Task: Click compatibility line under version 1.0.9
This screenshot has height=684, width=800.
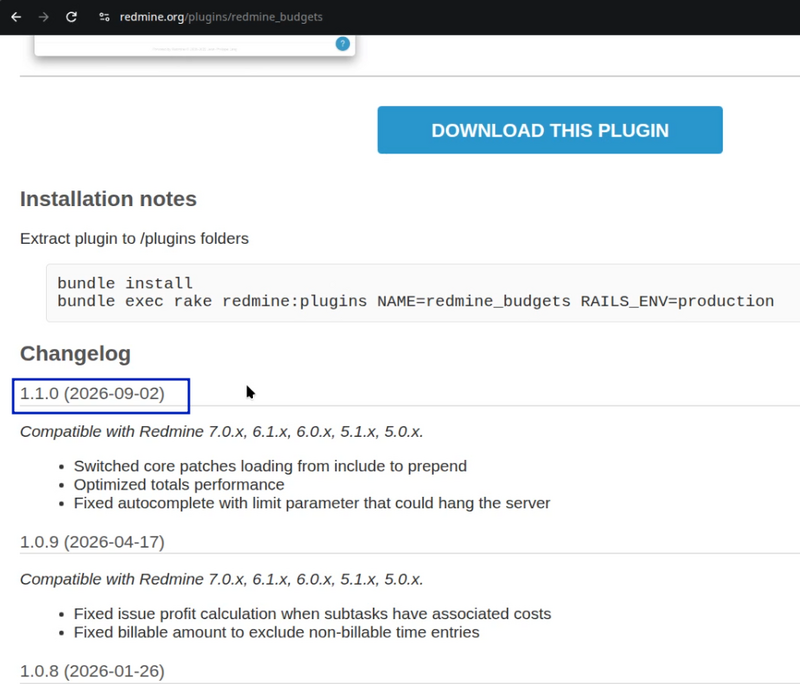Action: click(x=221, y=579)
